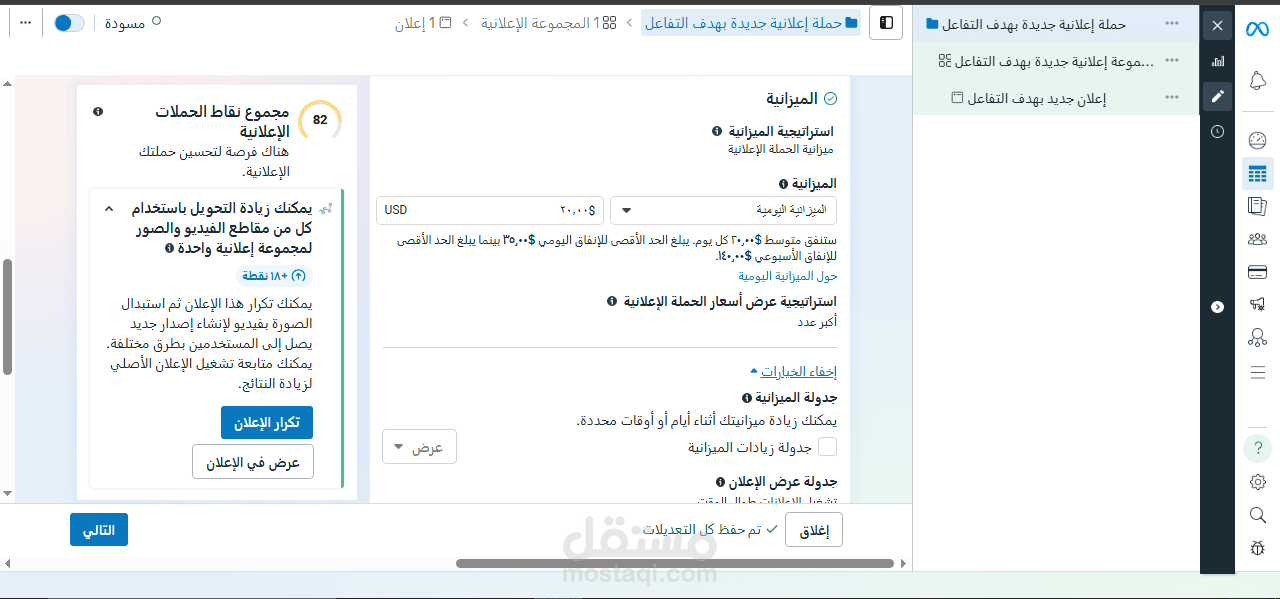1280x599 pixels.
Task: Click the info icon beside ad scheduling heading
Action: (x=720, y=482)
